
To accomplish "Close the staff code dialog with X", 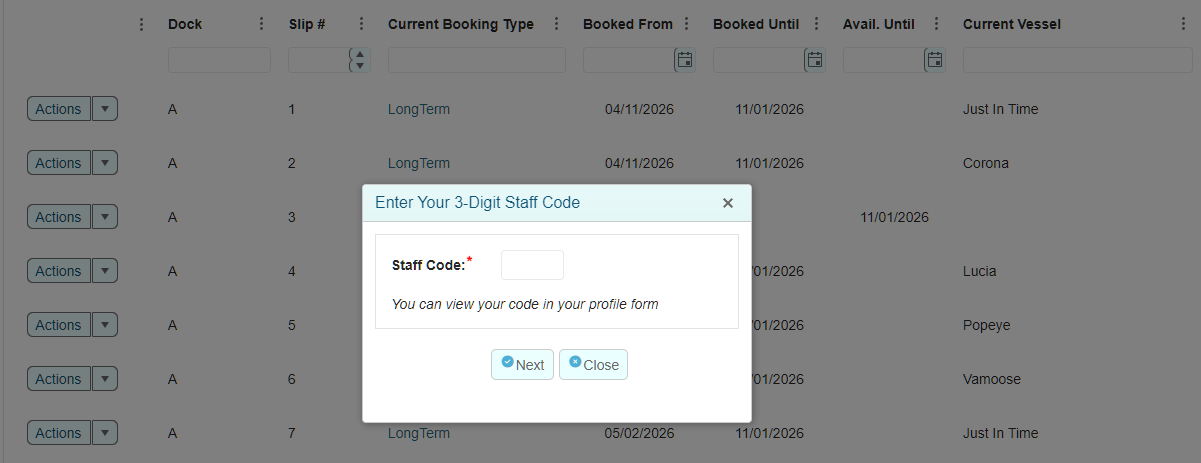I will [728, 203].
